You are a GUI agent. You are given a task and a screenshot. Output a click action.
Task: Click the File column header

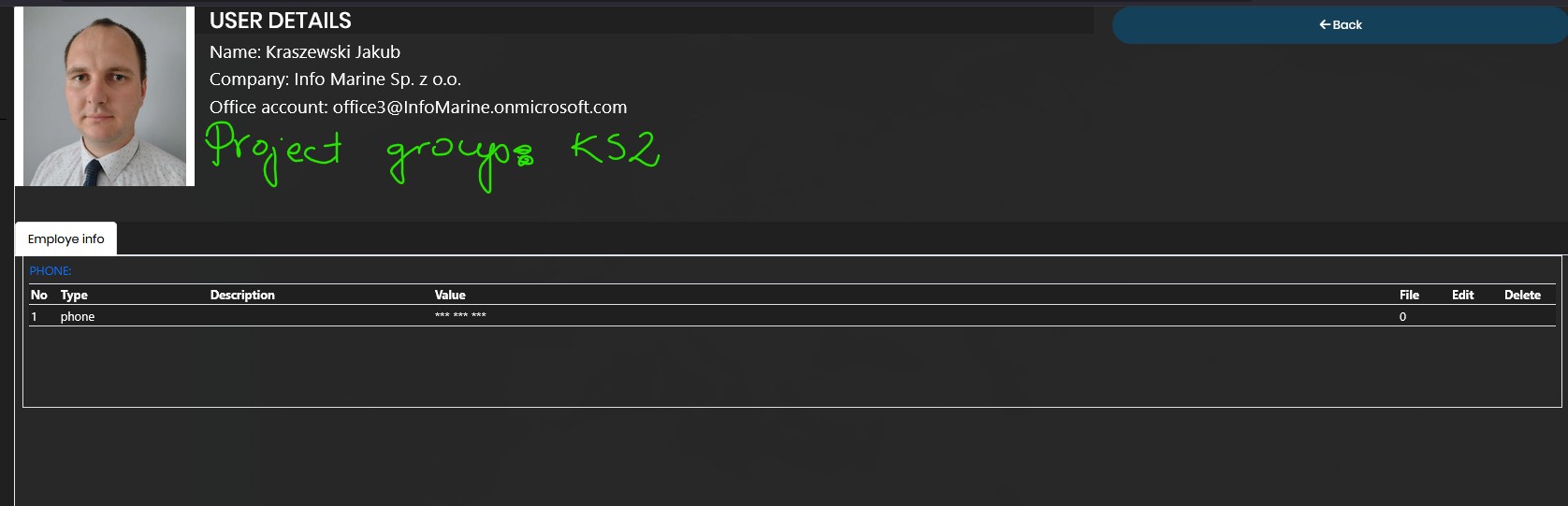[x=1409, y=295]
